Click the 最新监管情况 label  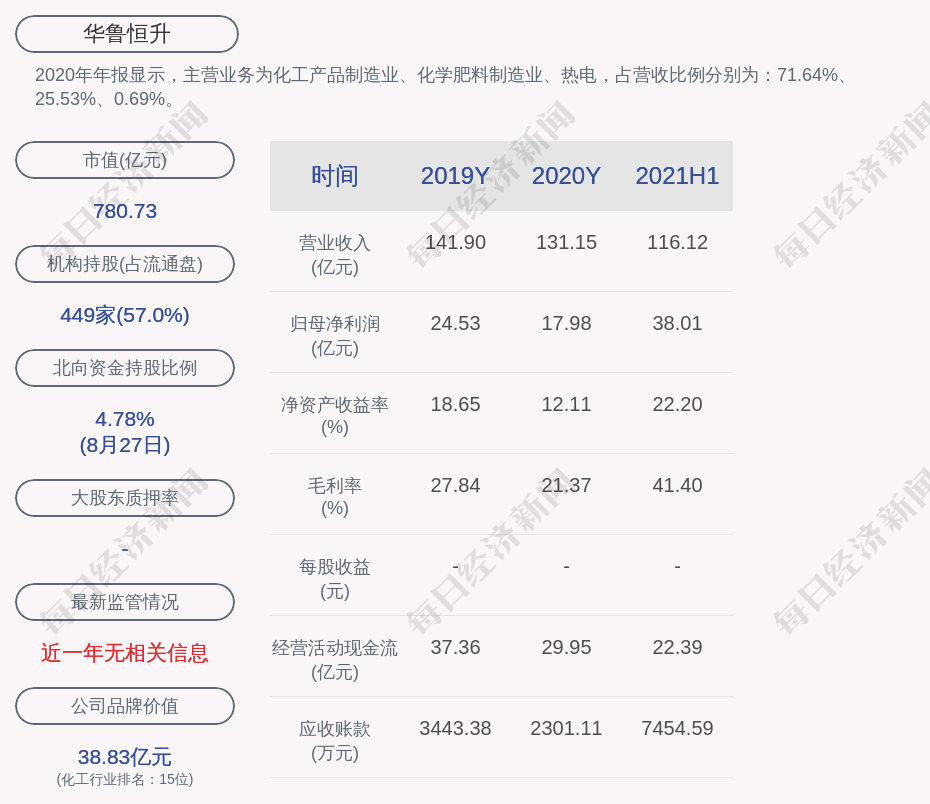coord(125,602)
